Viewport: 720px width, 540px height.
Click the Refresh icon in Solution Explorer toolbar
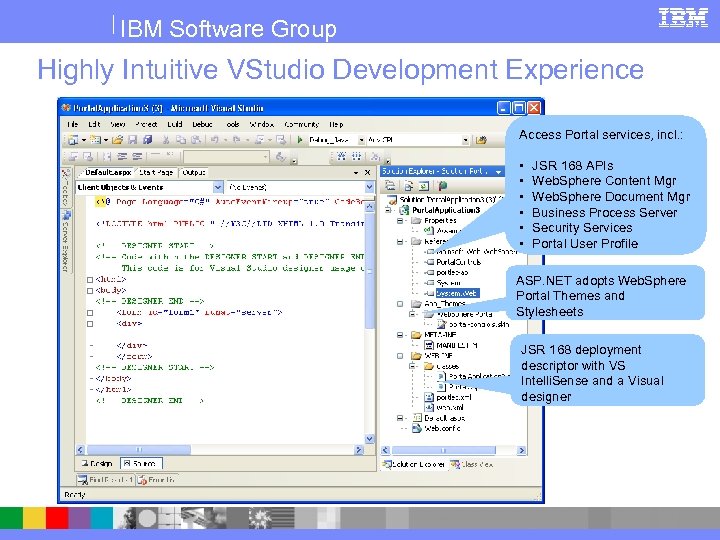click(x=424, y=186)
